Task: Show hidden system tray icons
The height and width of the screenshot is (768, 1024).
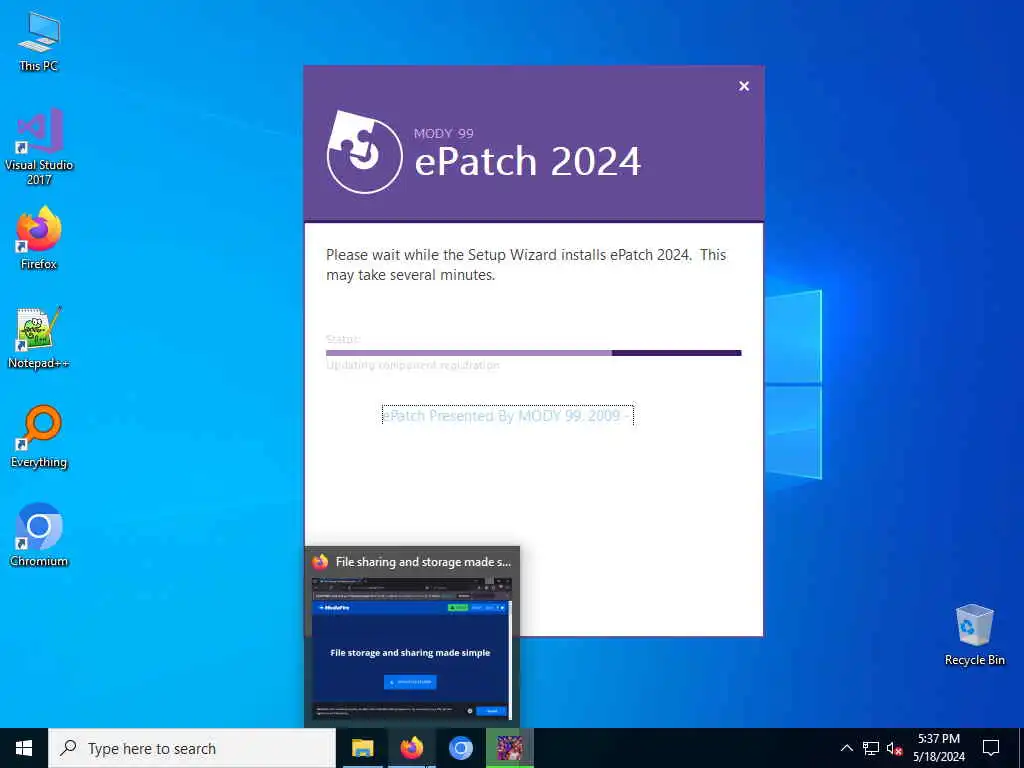Action: coord(846,748)
